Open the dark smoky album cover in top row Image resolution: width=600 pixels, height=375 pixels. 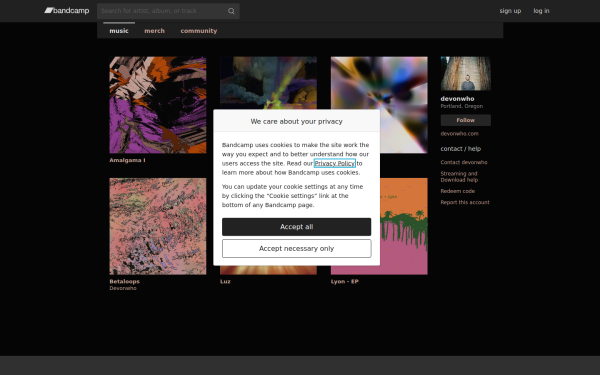click(268, 83)
